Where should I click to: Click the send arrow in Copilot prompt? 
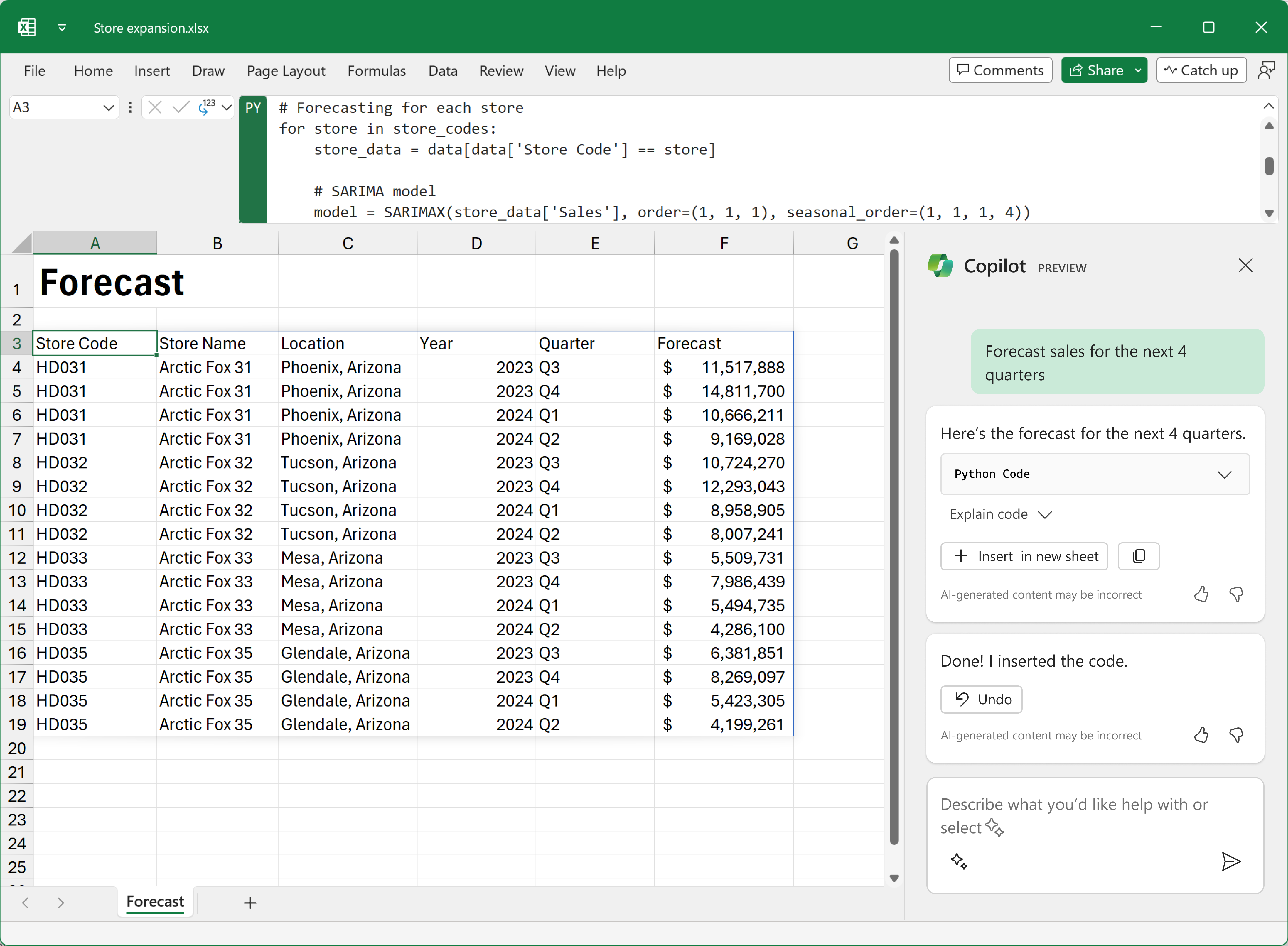point(1230,861)
